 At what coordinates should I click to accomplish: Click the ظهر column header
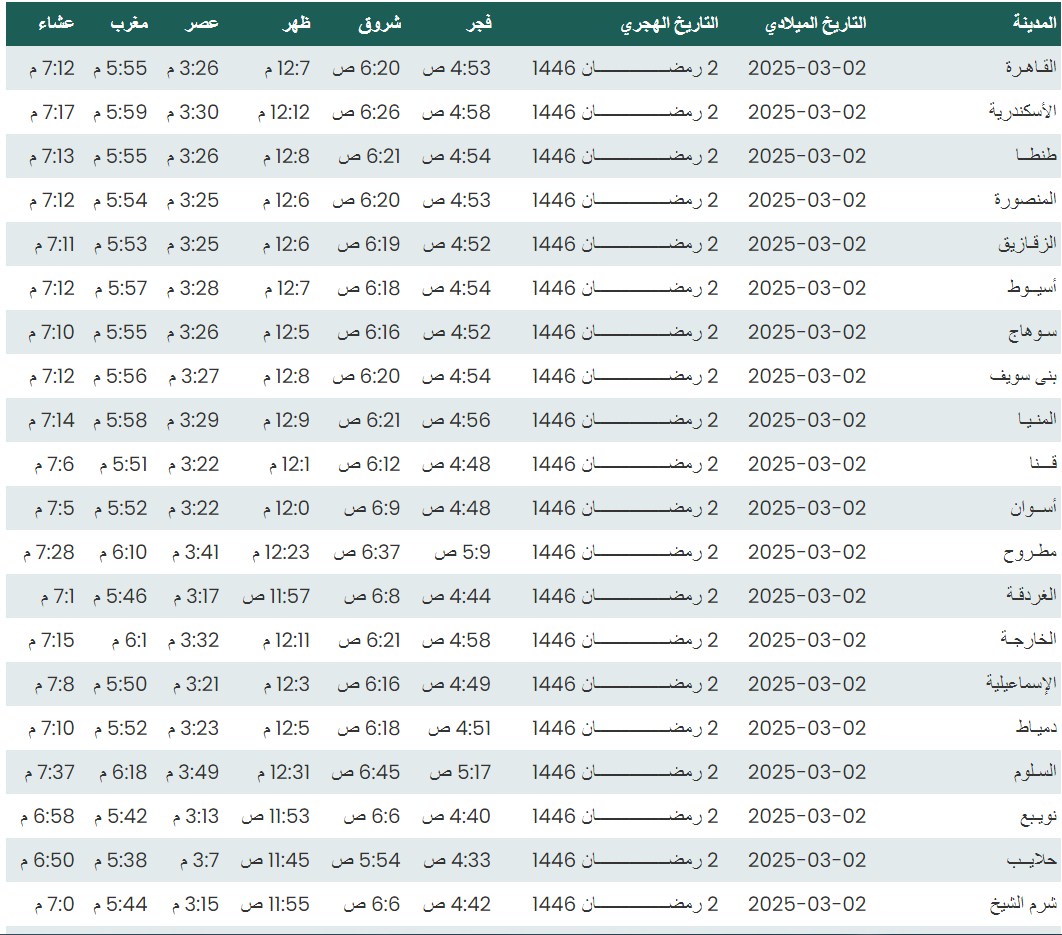click(297, 22)
